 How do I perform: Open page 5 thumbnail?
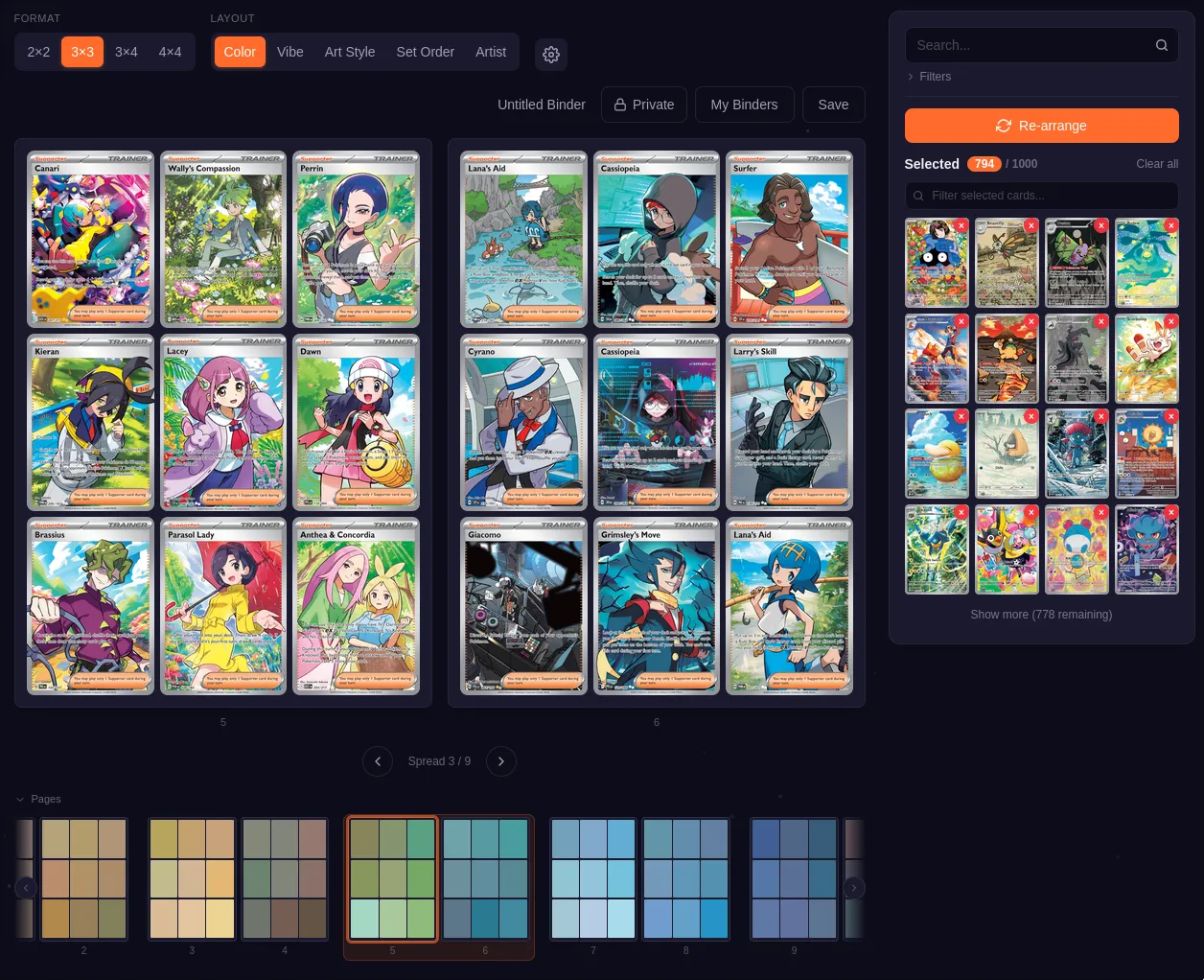click(x=392, y=879)
